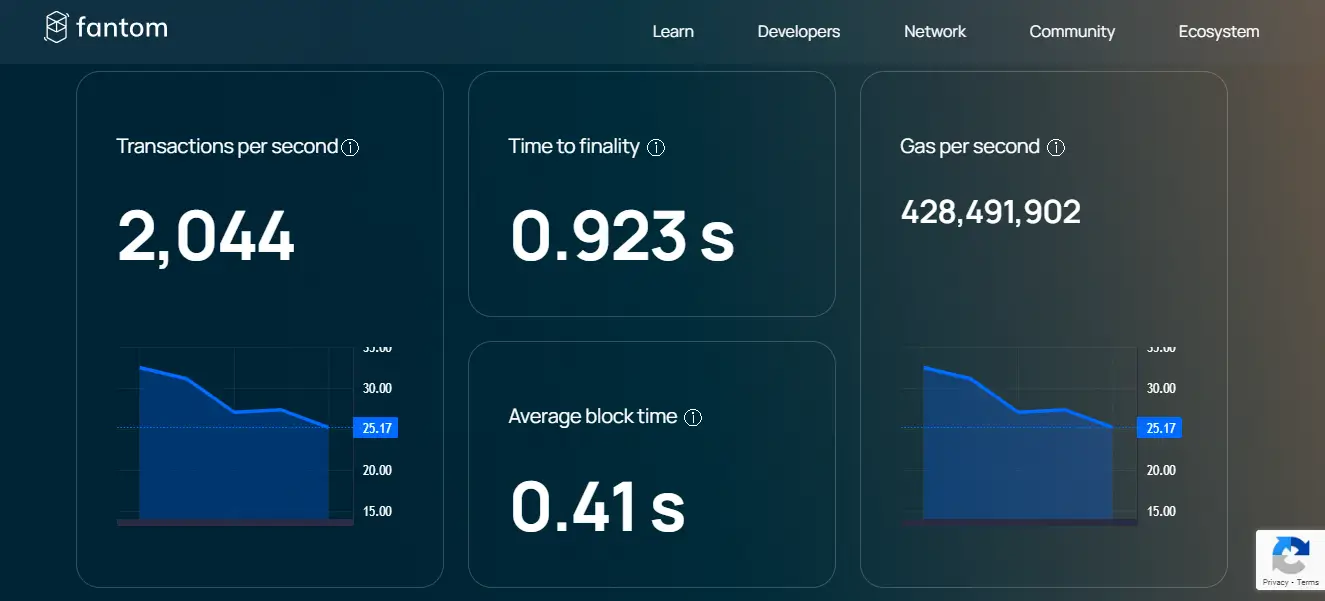This screenshot has width=1325, height=601.
Task: Open info icon beside Time to finality
Action: (x=656, y=147)
